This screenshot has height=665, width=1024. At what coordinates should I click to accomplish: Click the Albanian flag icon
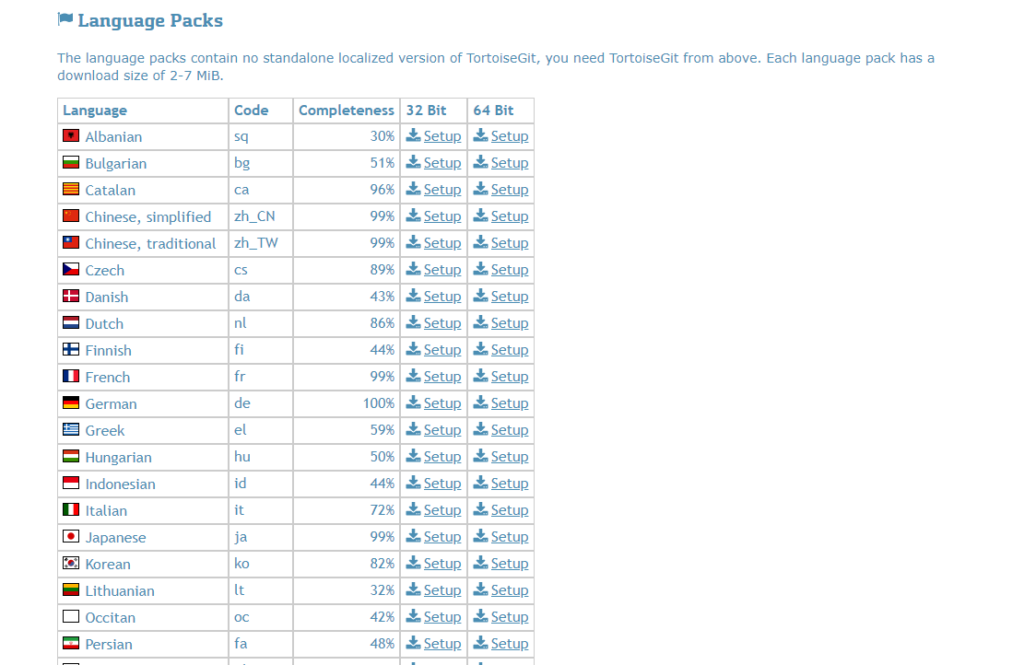point(71,136)
